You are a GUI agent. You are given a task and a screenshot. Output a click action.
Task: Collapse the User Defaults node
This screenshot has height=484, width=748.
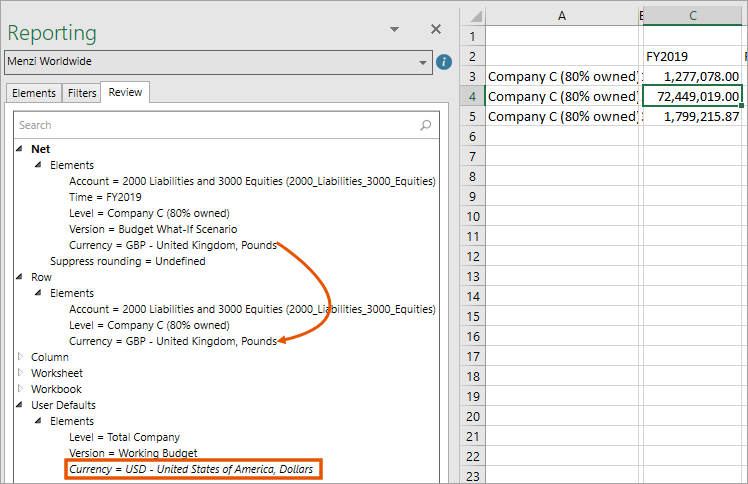[x=19, y=405]
